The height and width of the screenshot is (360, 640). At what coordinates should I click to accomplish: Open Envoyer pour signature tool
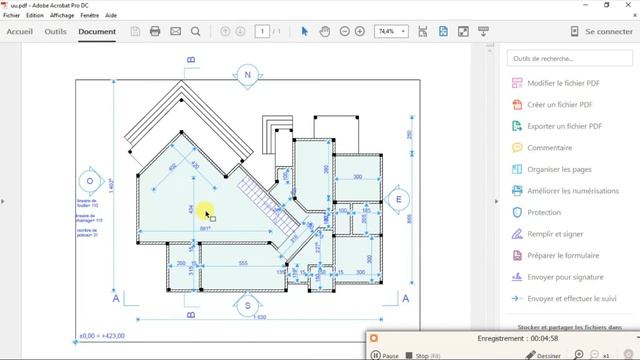coord(558,277)
